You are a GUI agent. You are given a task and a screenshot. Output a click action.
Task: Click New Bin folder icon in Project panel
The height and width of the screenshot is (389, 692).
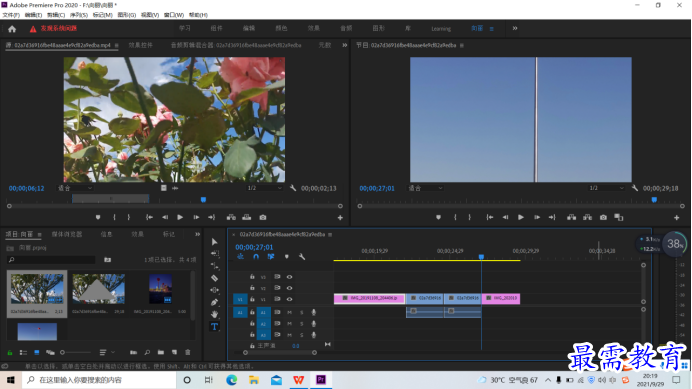click(x=161, y=352)
